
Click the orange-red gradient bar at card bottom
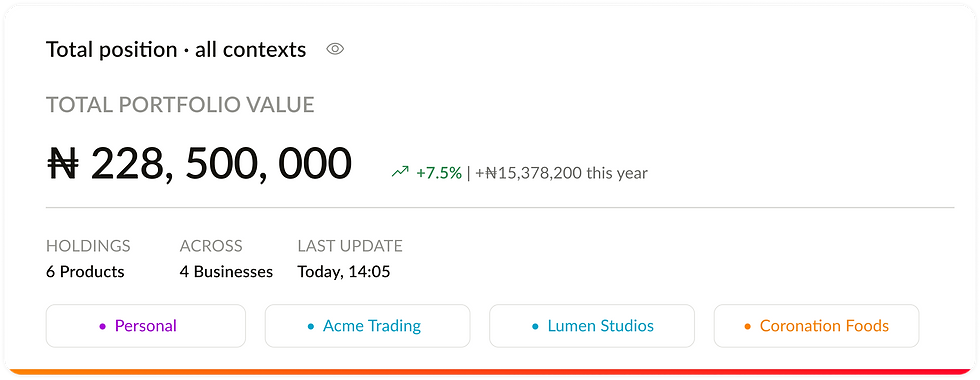490,372
